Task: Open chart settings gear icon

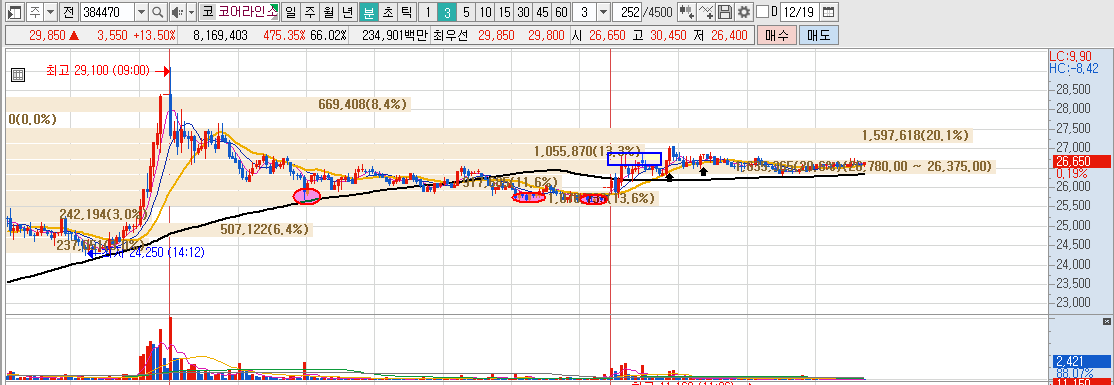Action: pyautogui.click(x=743, y=12)
